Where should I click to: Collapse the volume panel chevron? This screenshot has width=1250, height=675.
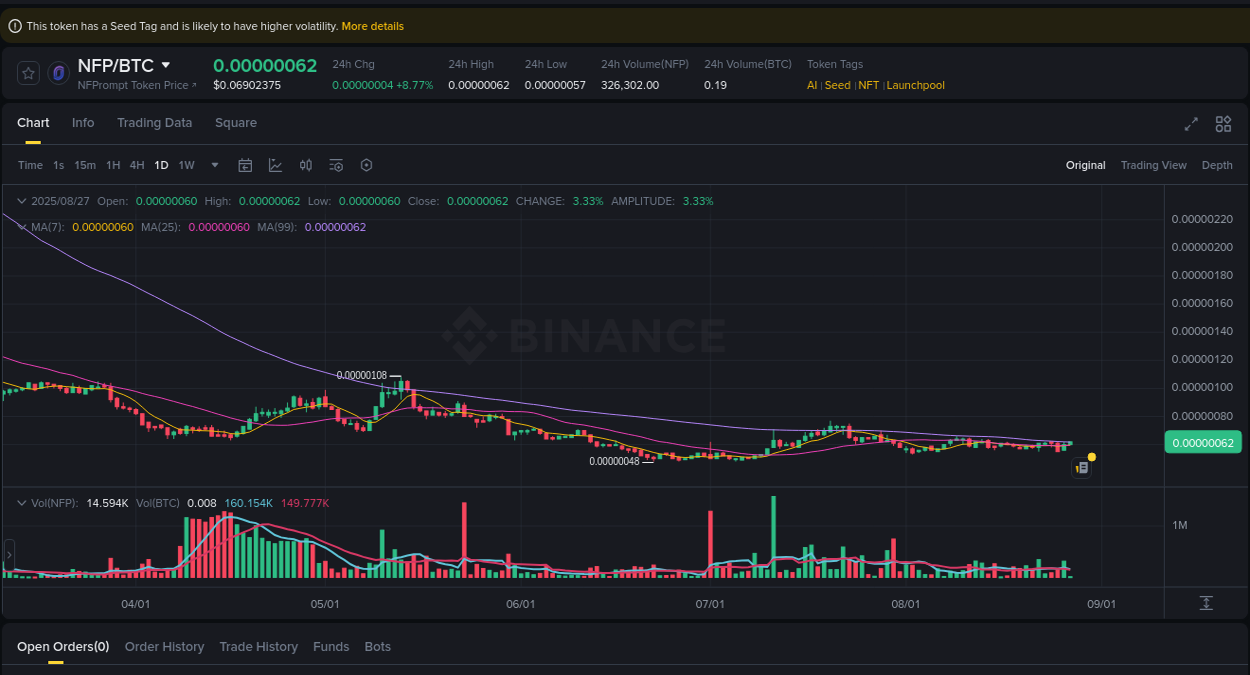pyautogui.click(x=21, y=503)
